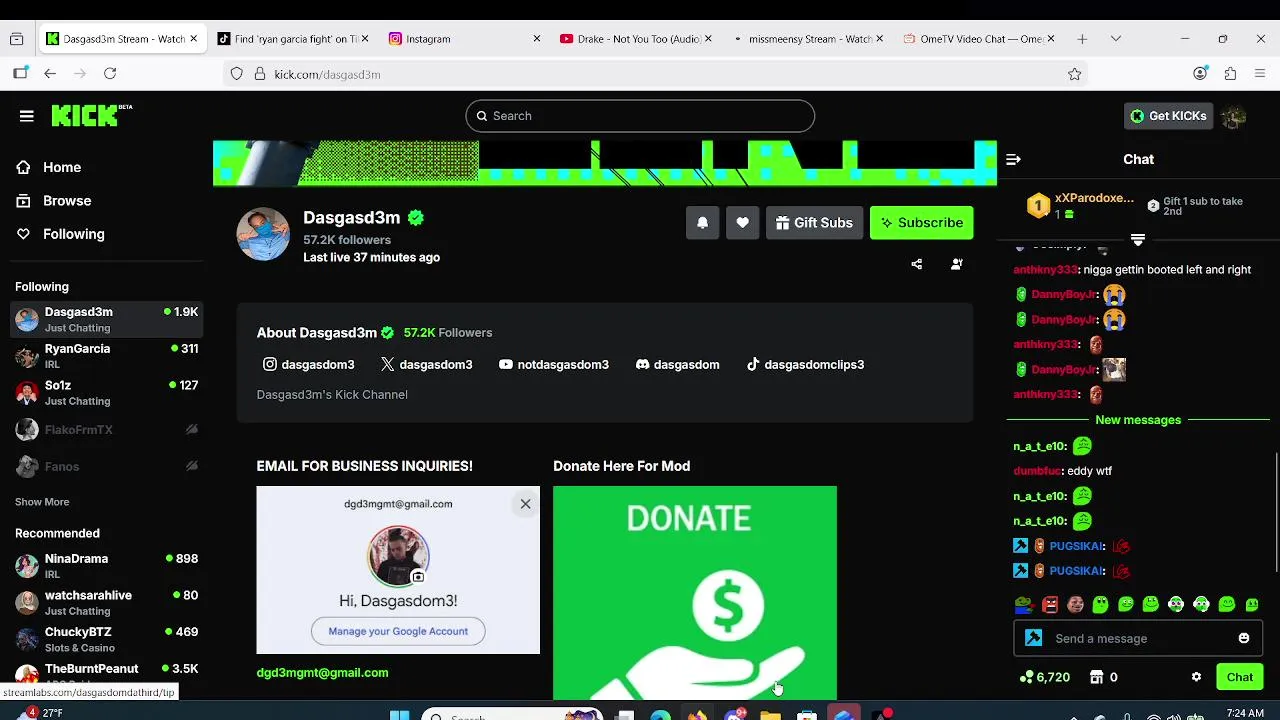Click the share channel icon
This screenshot has width=1280, height=720.
point(917,264)
